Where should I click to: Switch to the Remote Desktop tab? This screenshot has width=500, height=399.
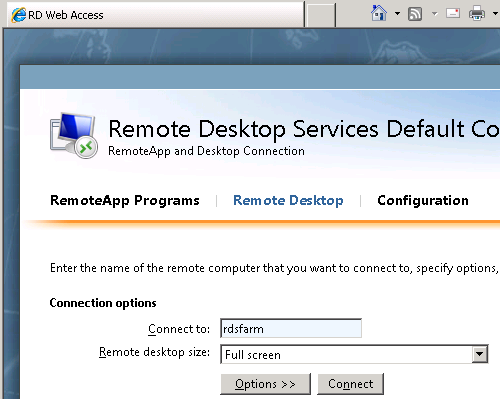(x=288, y=200)
